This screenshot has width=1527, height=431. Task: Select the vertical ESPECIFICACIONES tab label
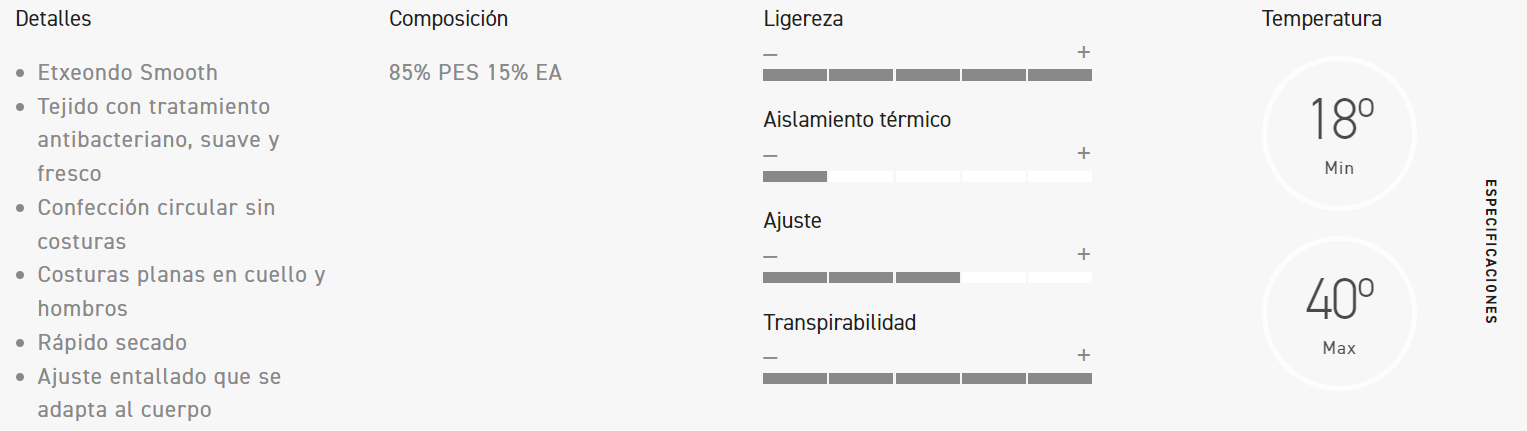coord(1490,251)
